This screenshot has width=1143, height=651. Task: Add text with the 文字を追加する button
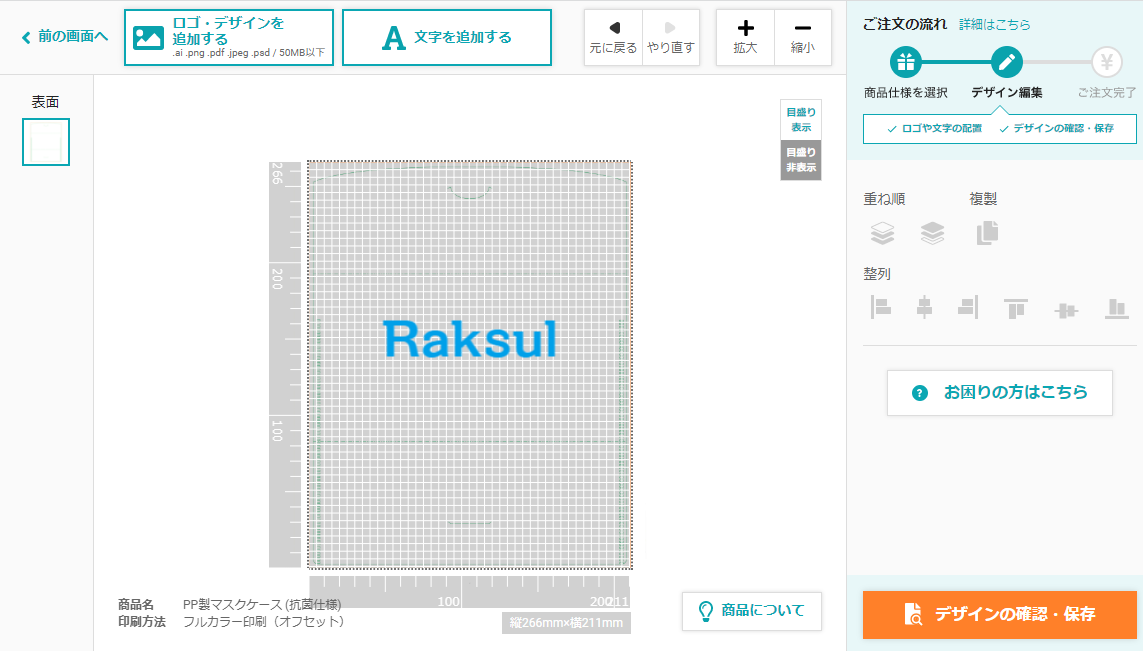click(447, 38)
